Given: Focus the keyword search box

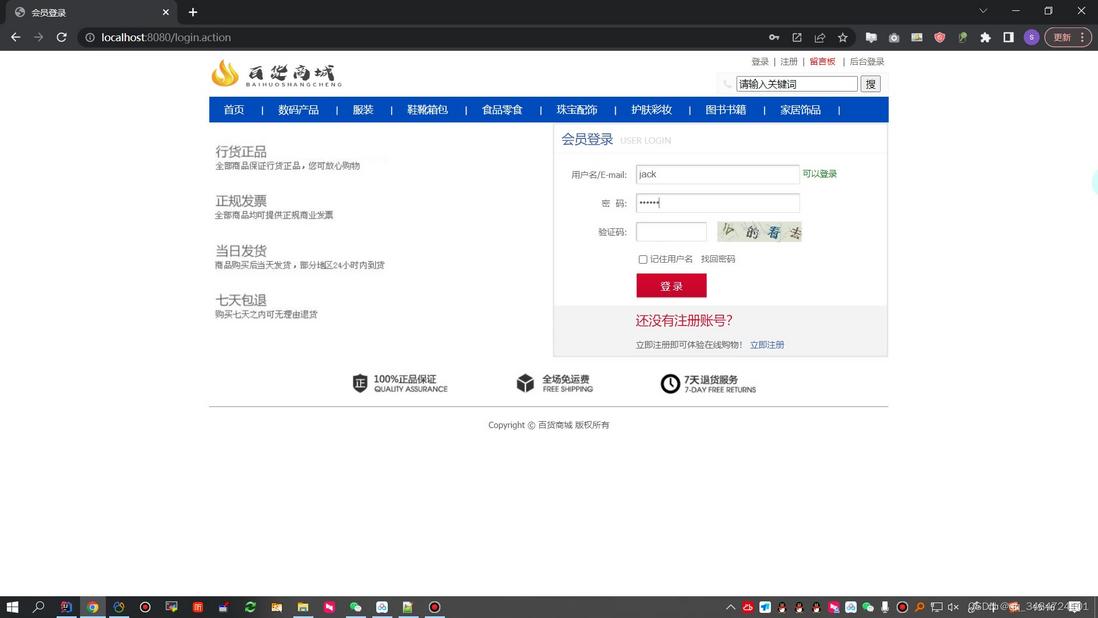Looking at the screenshot, I should click(x=796, y=84).
